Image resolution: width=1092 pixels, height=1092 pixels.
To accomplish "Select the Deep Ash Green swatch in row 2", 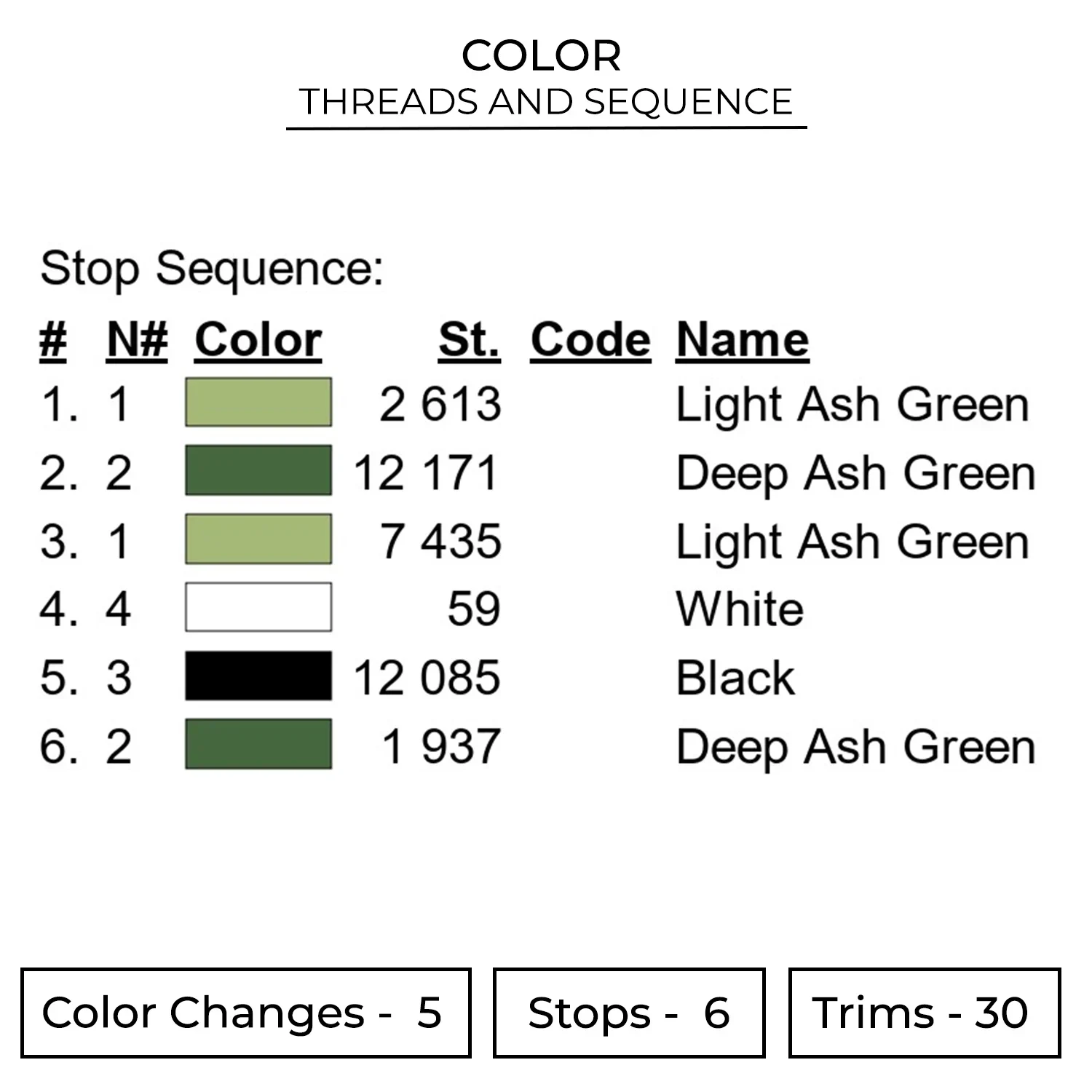I will [x=258, y=470].
